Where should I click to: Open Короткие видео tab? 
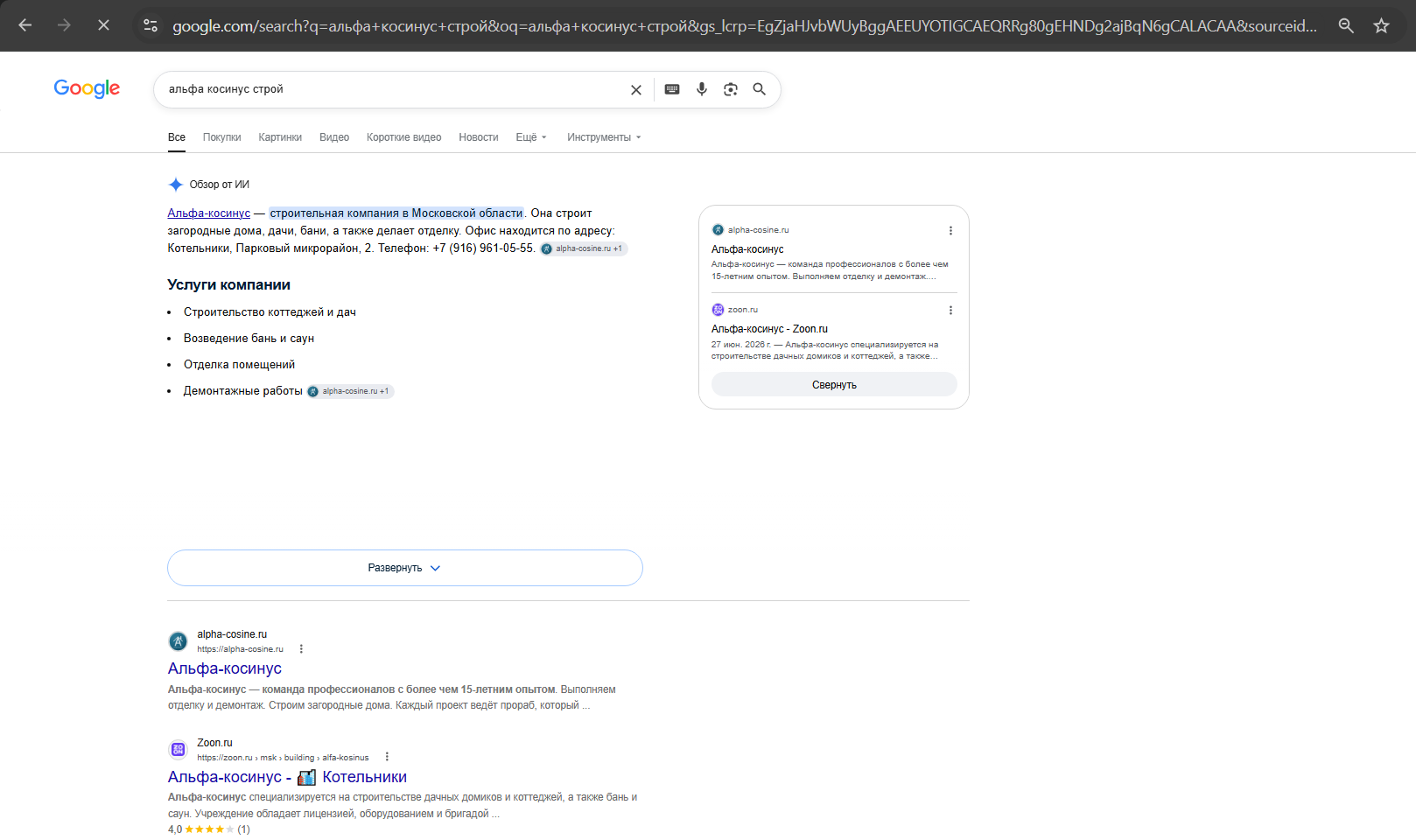click(403, 137)
